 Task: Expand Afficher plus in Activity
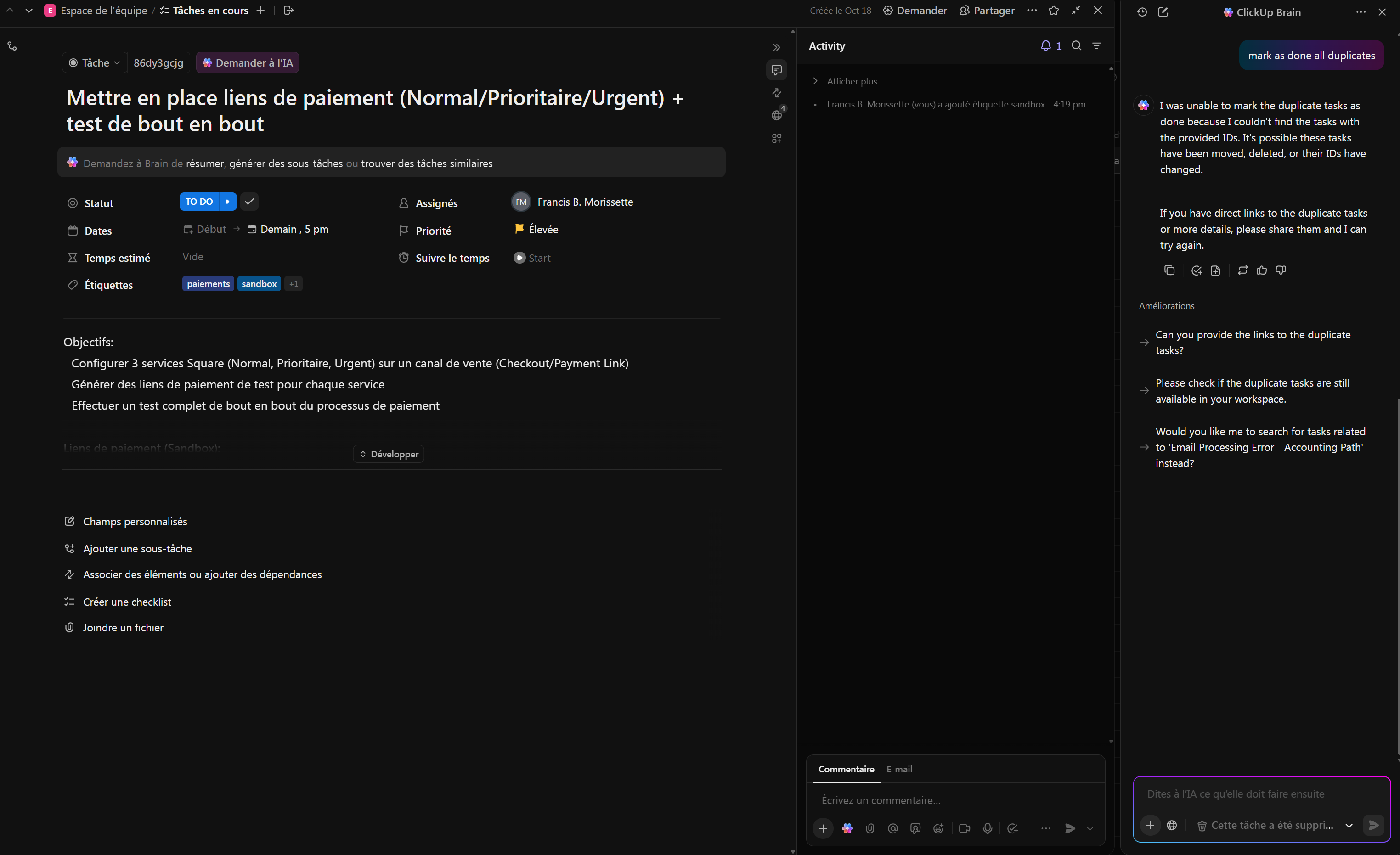pos(851,81)
